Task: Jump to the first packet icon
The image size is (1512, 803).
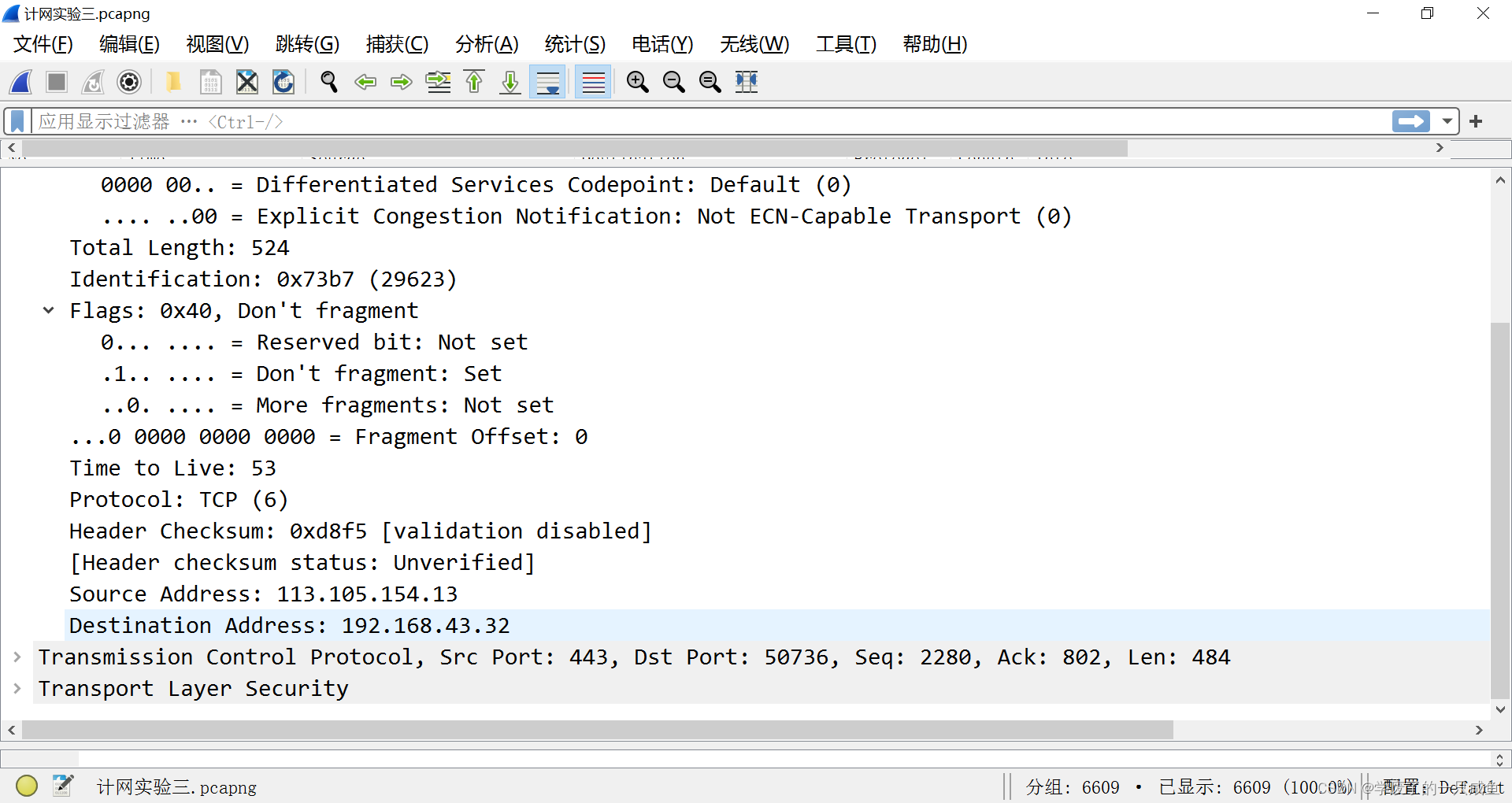Action: [474, 82]
